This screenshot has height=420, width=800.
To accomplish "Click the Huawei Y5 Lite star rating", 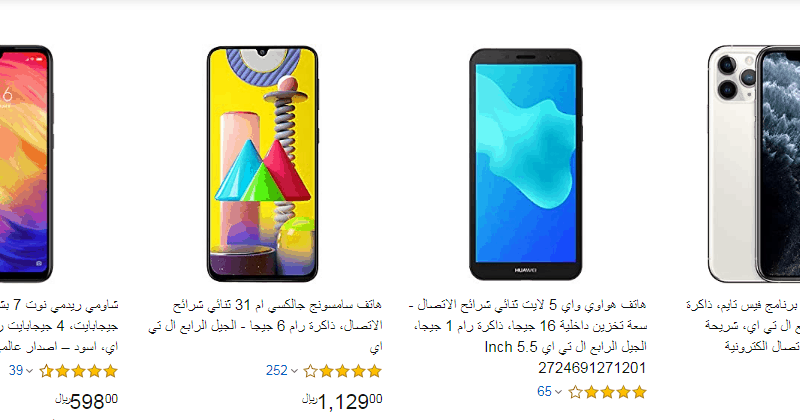I will (x=607, y=392).
